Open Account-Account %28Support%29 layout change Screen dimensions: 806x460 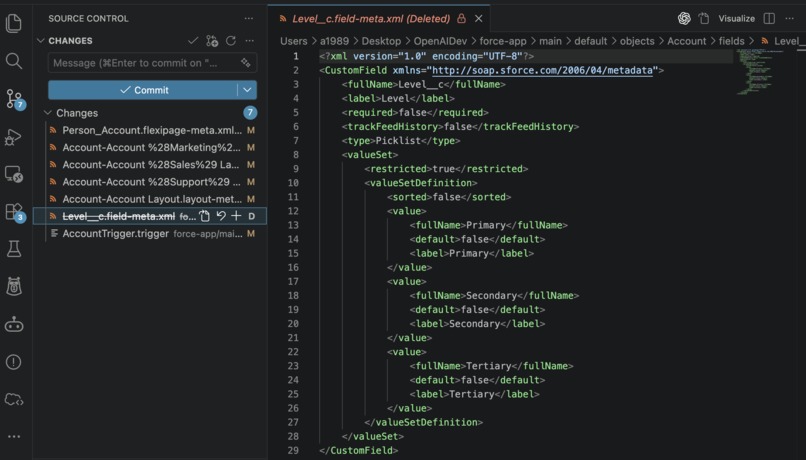[x=152, y=182]
